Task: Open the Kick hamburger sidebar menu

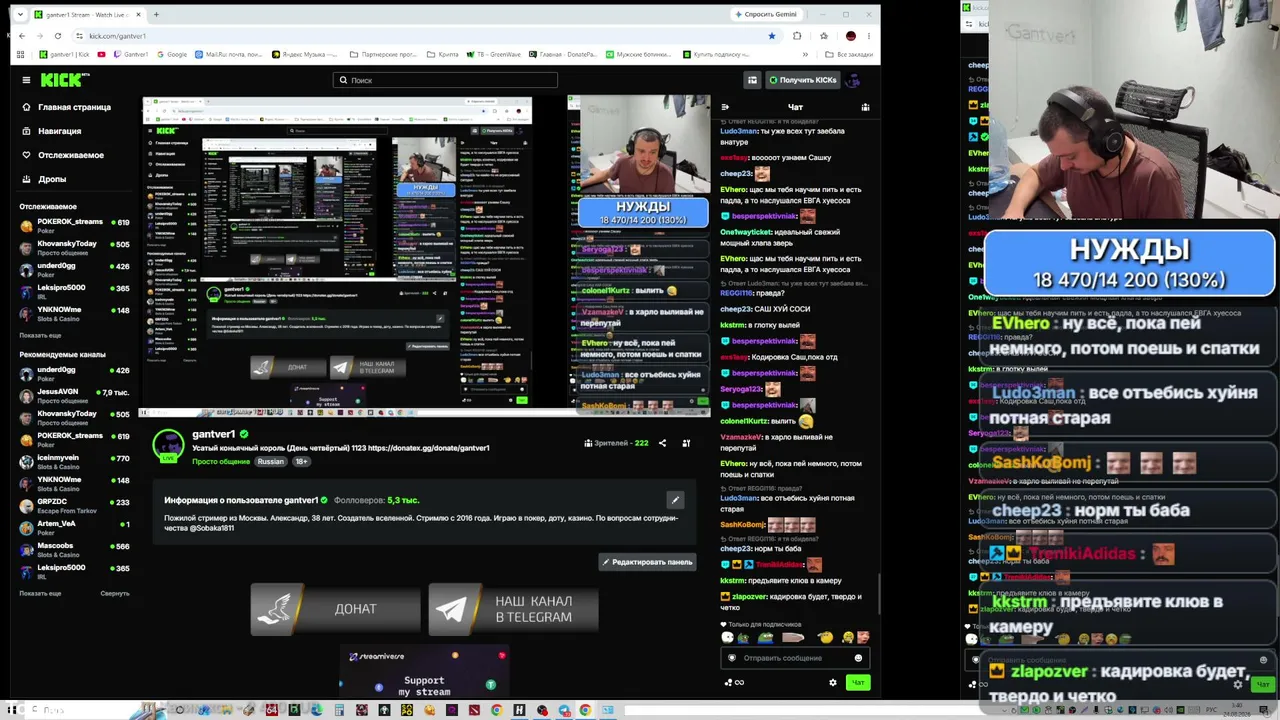Action: pos(26,80)
